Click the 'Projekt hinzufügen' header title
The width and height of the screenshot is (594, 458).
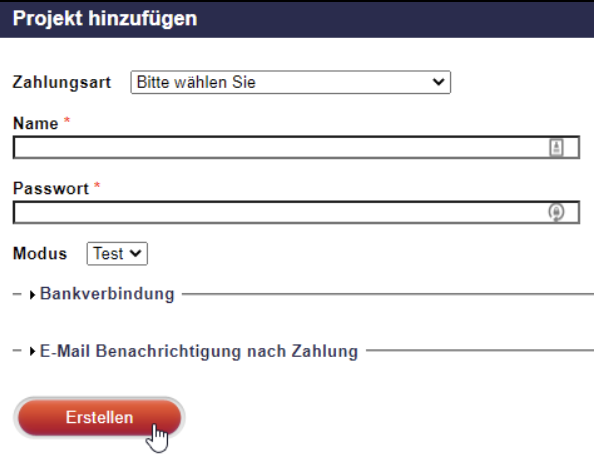click(105, 18)
